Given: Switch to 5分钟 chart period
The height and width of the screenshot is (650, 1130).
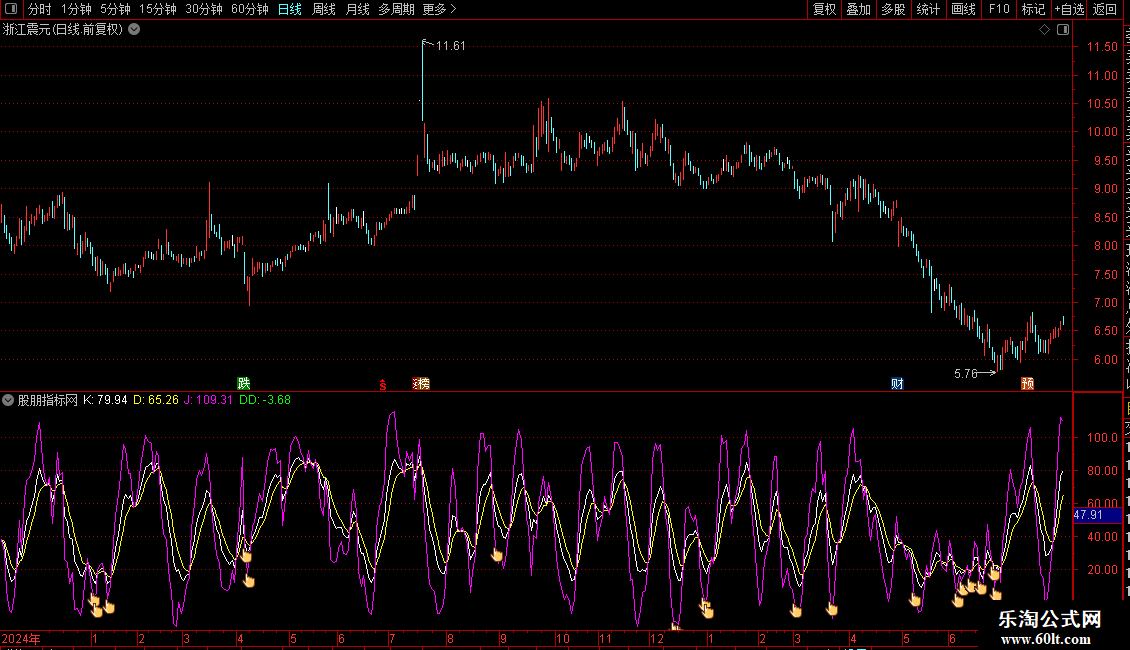Looking at the screenshot, I should tap(115, 9).
